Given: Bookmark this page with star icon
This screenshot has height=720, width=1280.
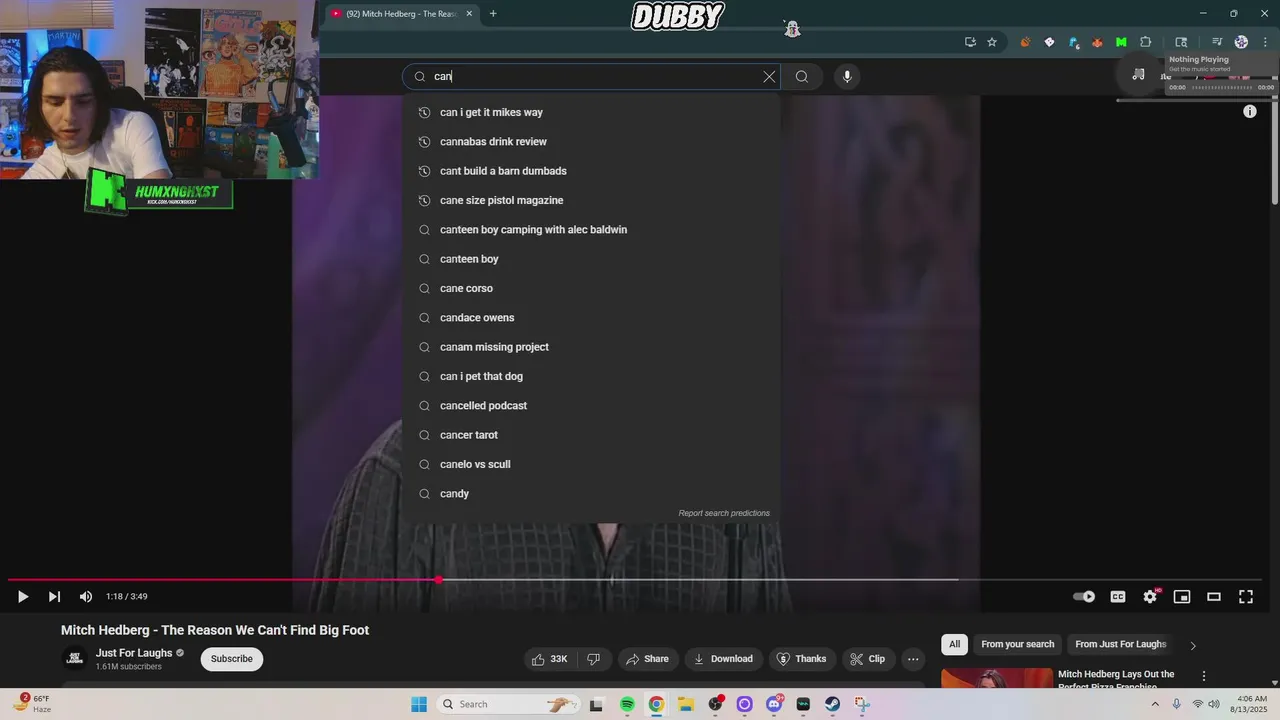Looking at the screenshot, I should click(992, 42).
